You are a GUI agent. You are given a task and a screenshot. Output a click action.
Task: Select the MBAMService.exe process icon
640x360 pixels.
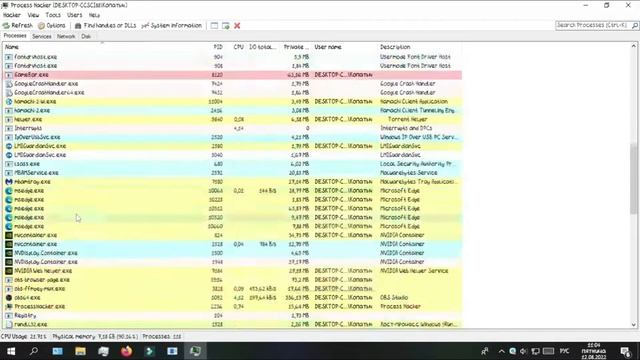pyautogui.click(x=9, y=173)
